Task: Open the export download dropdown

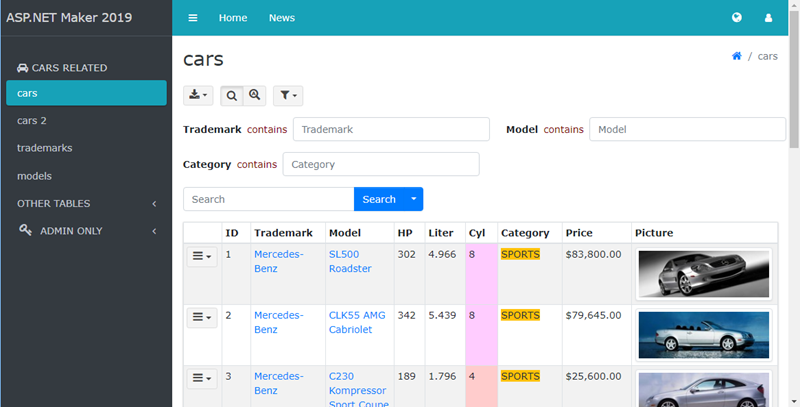Action: [x=198, y=95]
